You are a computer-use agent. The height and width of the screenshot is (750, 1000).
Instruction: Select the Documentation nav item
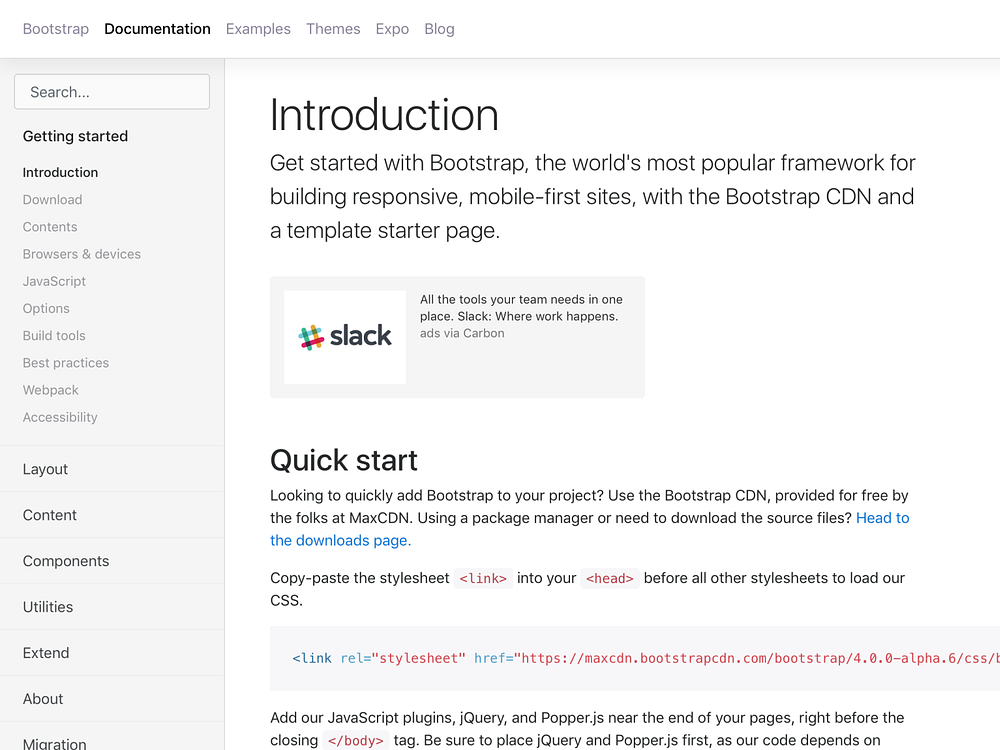[x=157, y=29]
